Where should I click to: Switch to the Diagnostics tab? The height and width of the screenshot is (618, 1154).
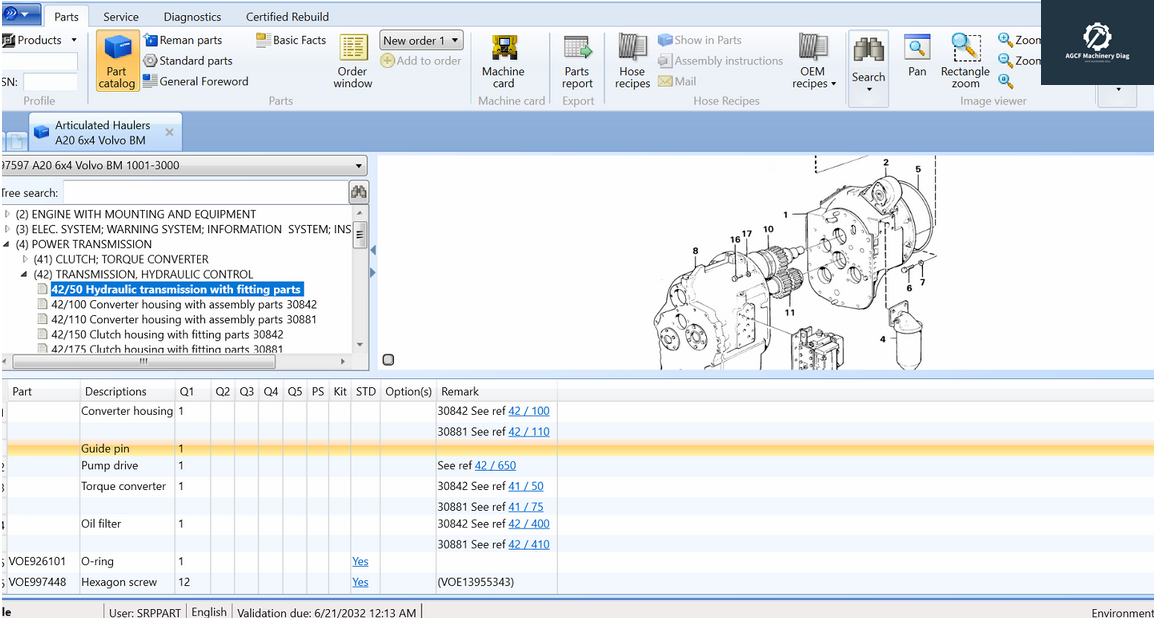point(192,17)
